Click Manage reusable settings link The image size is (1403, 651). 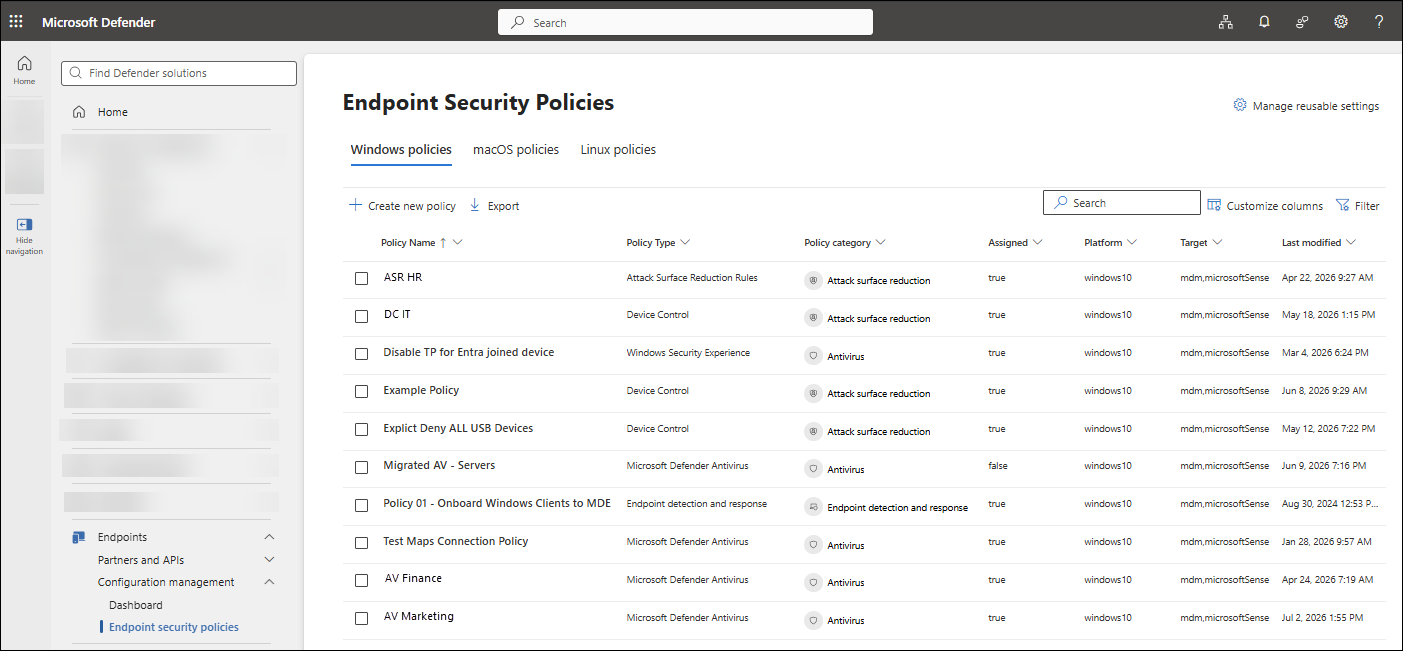1306,105
